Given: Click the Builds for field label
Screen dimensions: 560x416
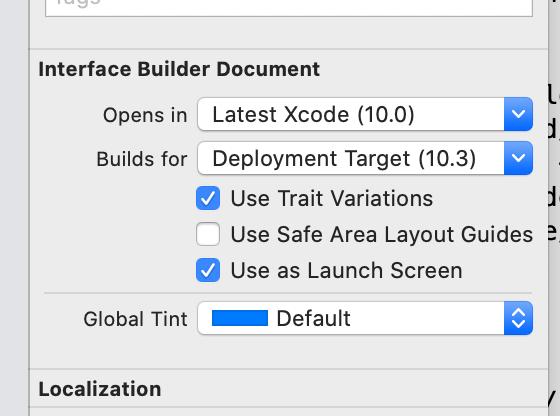Looking at the screenshot, I should click(x=142, y=159).
